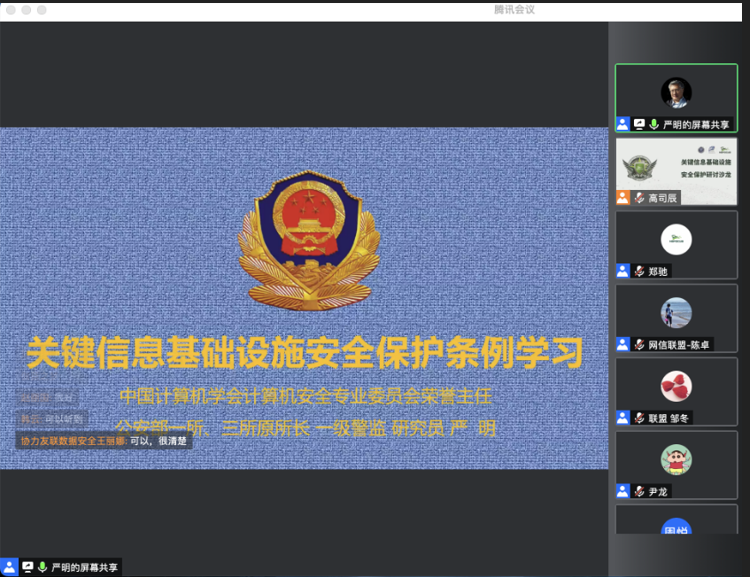Click the second window control dot (minimize)
The width and height of the screenshot is (750, 577).
26,10
